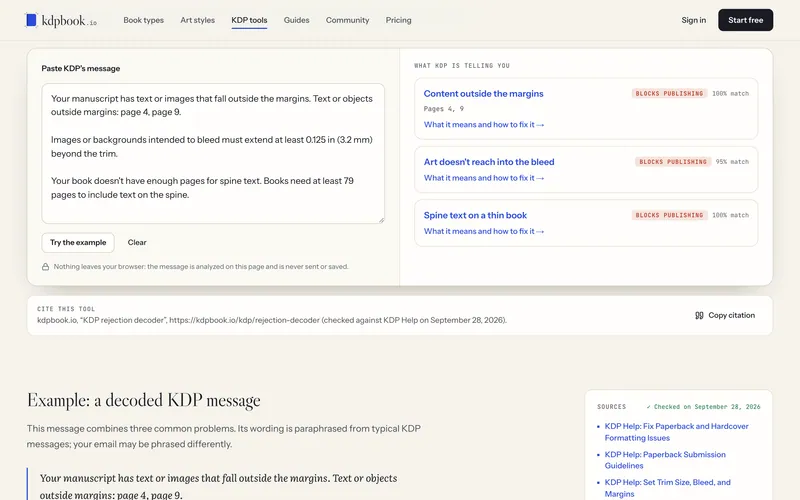The image size is (800, 500).
Task: Open Content outside the margins result
Action: pyautogui.click(x=483, y=93)
